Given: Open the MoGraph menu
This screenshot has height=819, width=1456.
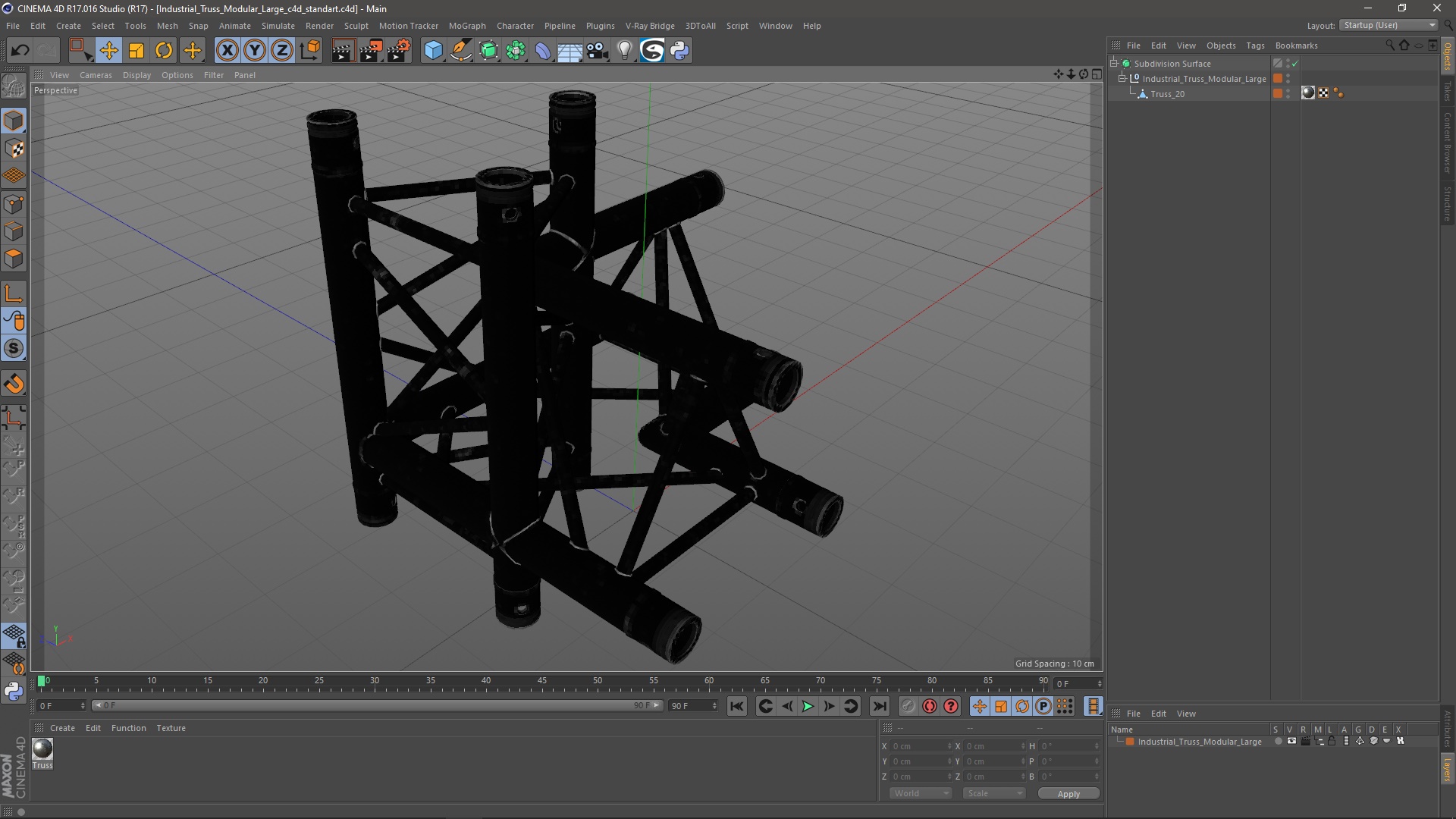Looking at the screenshot, I should [466, 26].
